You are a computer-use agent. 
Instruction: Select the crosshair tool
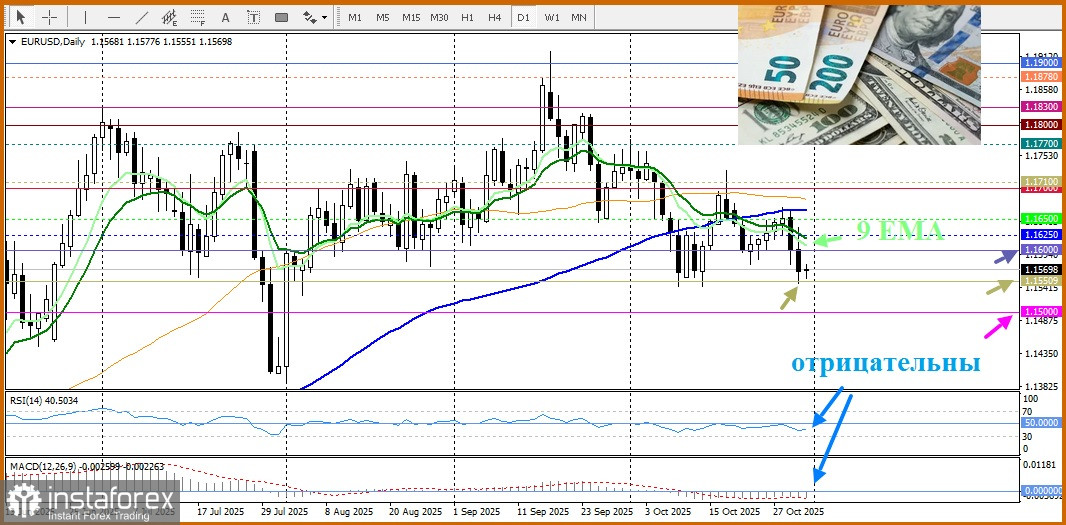point(50,17)
